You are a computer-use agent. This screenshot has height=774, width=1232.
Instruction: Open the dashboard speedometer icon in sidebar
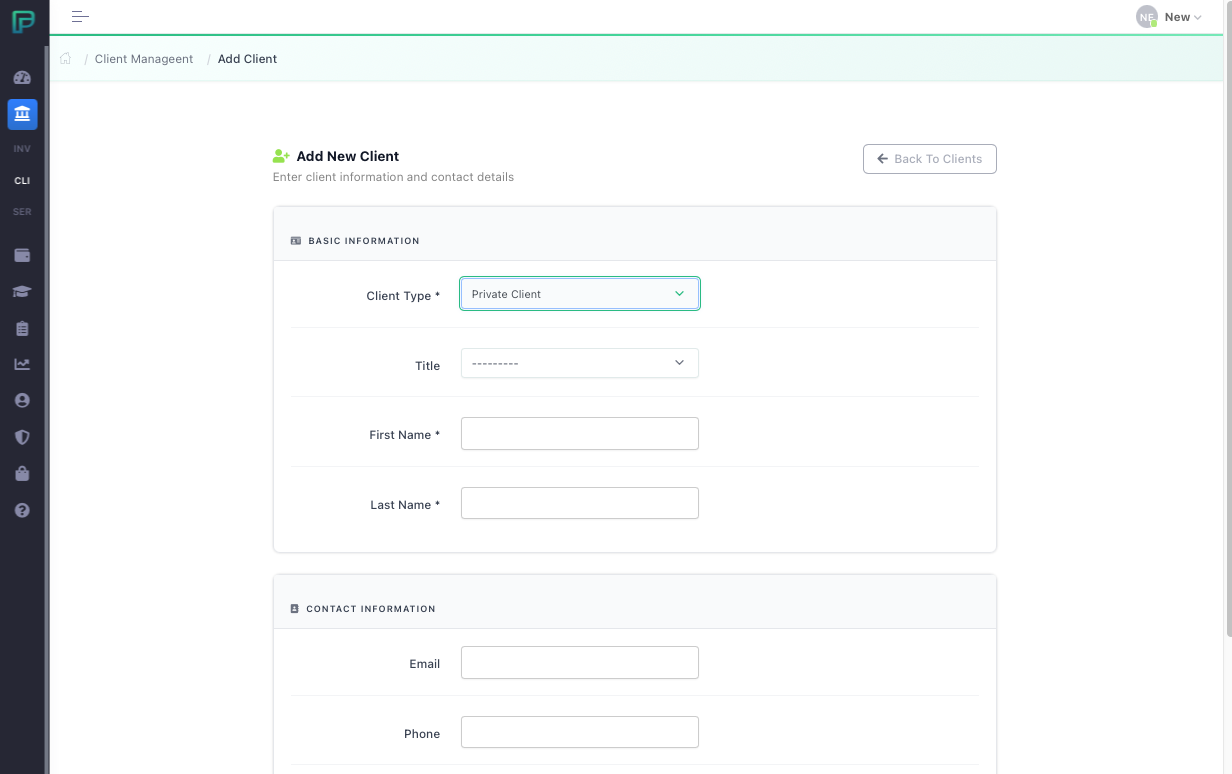tap(22, 78)
